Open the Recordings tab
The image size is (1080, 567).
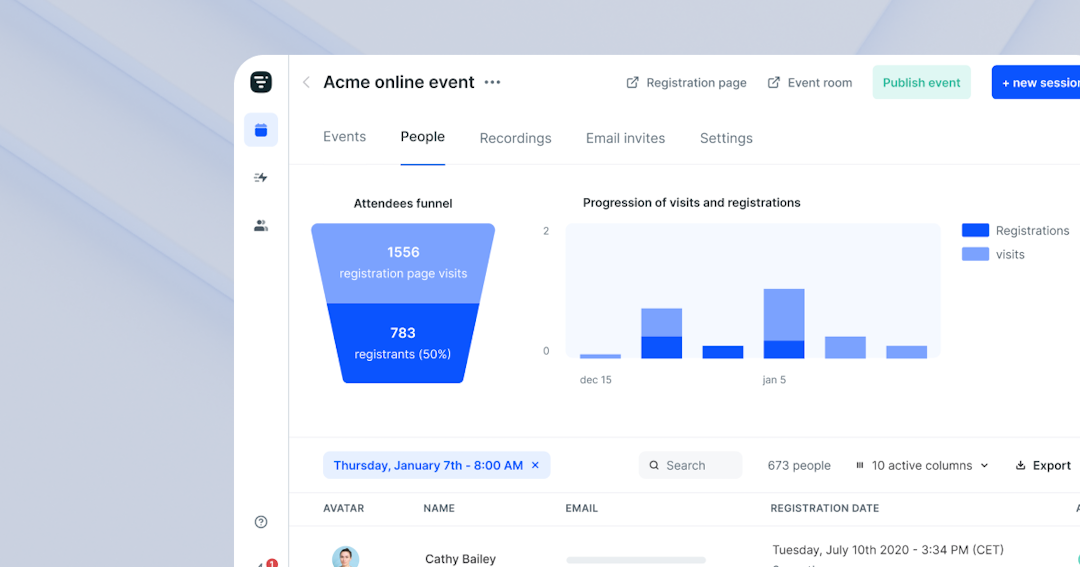(515, 138)
